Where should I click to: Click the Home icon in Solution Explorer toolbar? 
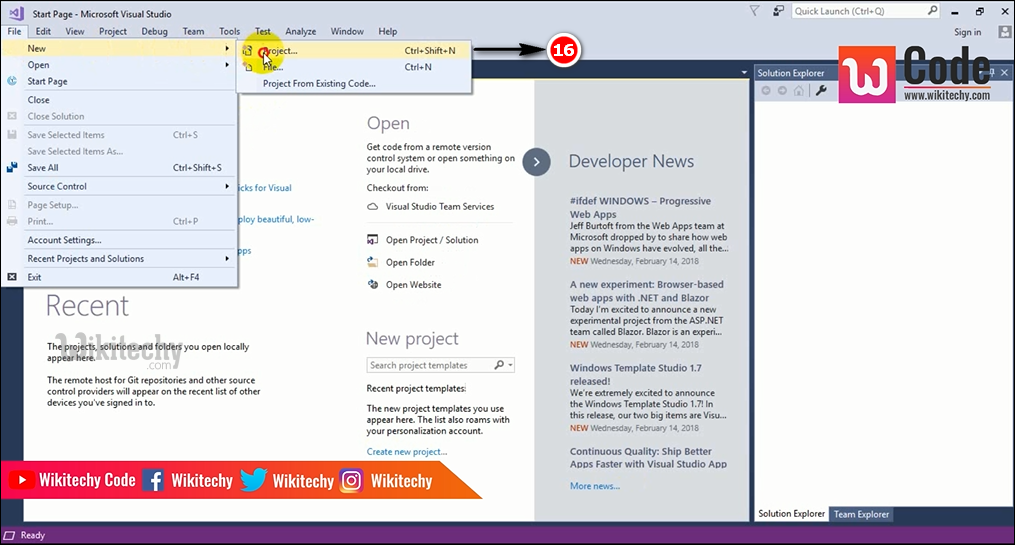point(799,91)
